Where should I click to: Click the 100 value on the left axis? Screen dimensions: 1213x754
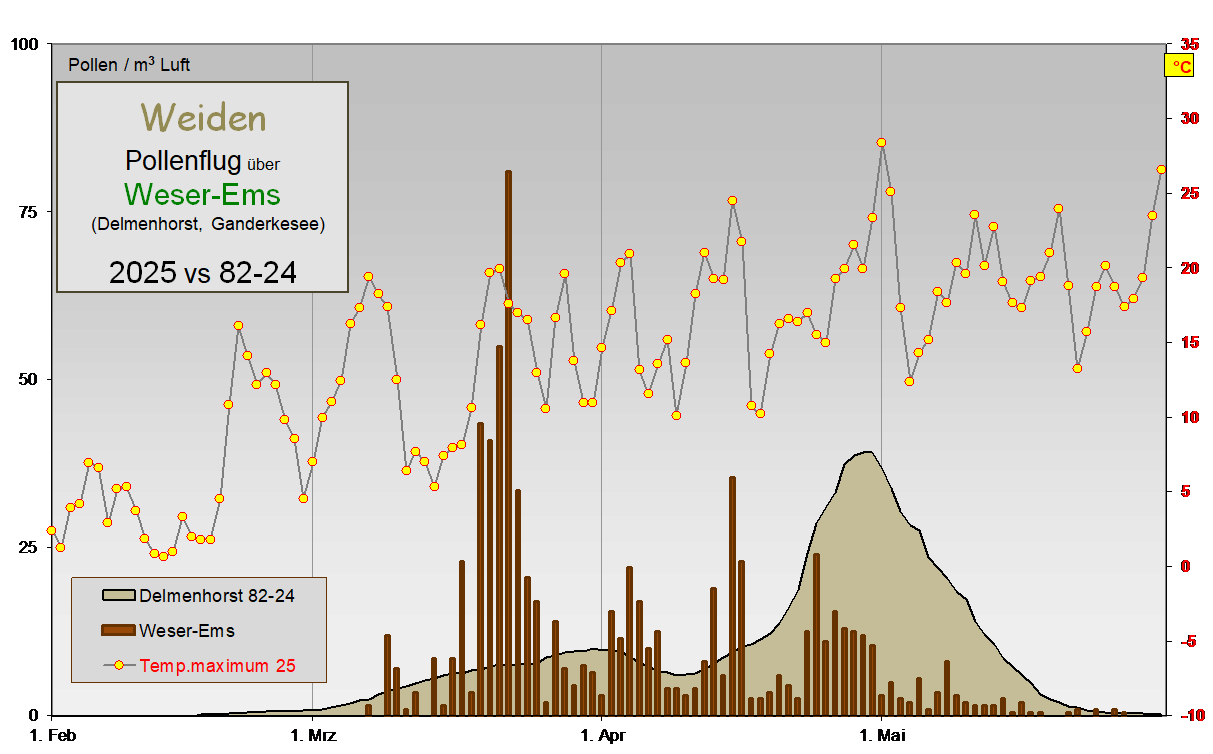pos(25,45)
